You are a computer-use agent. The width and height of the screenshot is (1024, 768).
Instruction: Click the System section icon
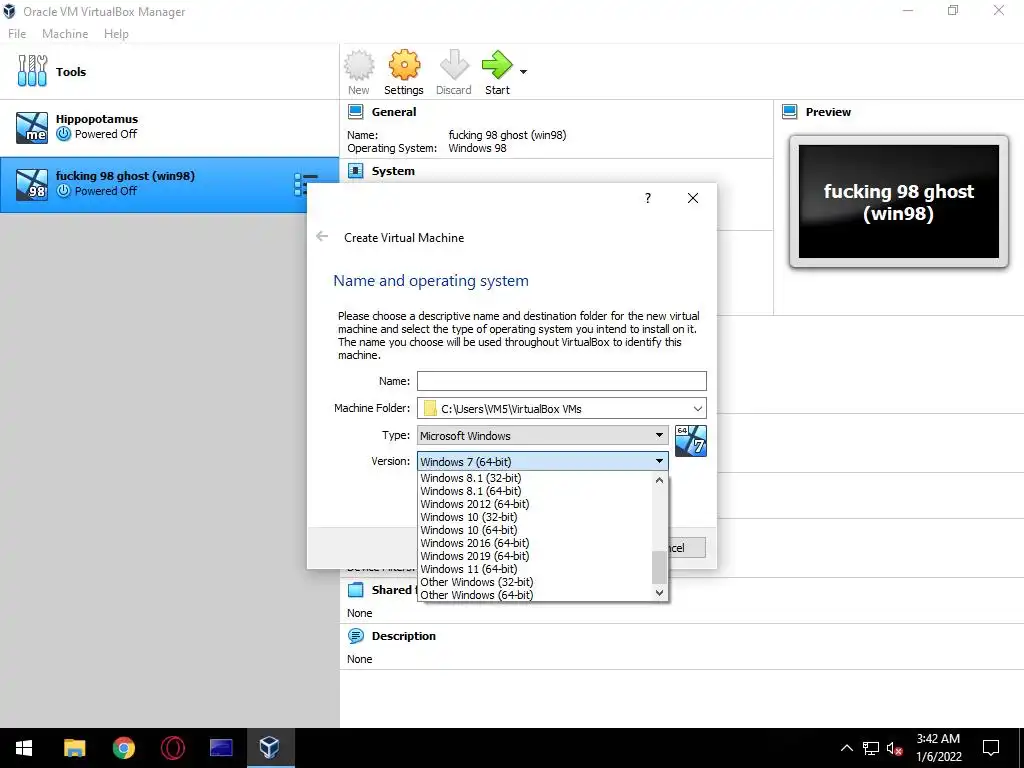(356, 171)
